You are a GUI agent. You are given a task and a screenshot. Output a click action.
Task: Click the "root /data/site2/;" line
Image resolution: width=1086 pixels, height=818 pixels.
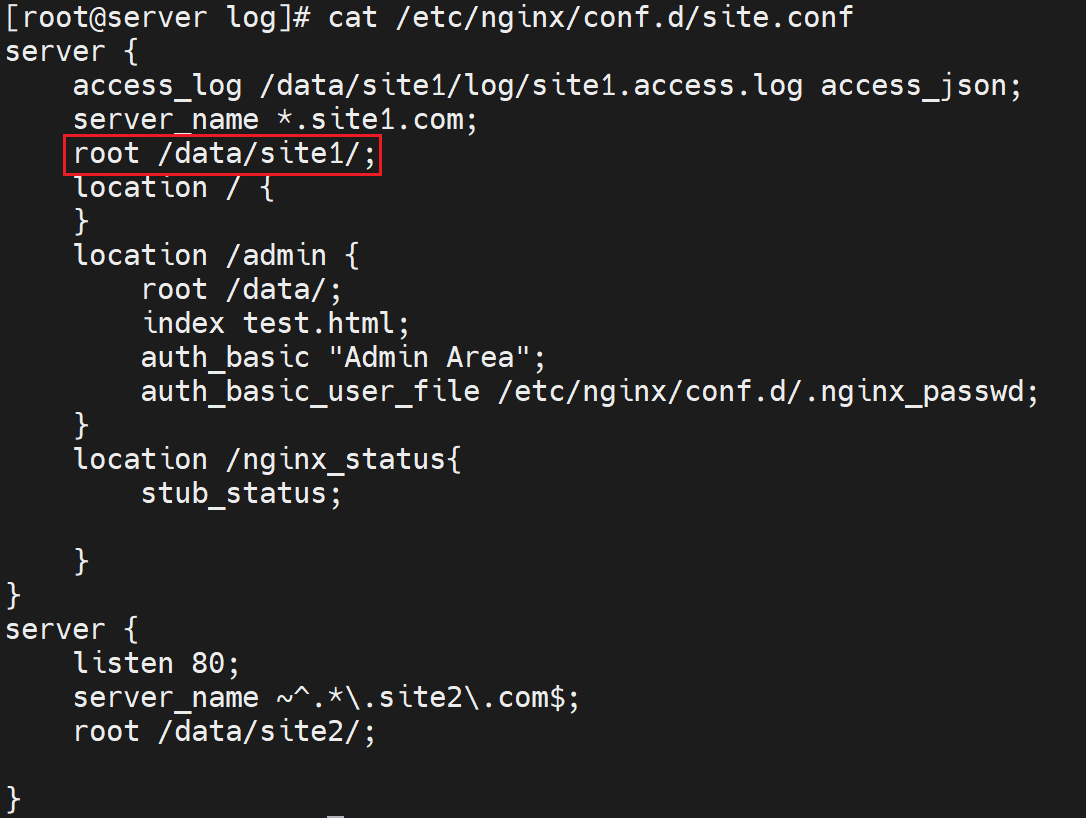click(x=225, y=732)
